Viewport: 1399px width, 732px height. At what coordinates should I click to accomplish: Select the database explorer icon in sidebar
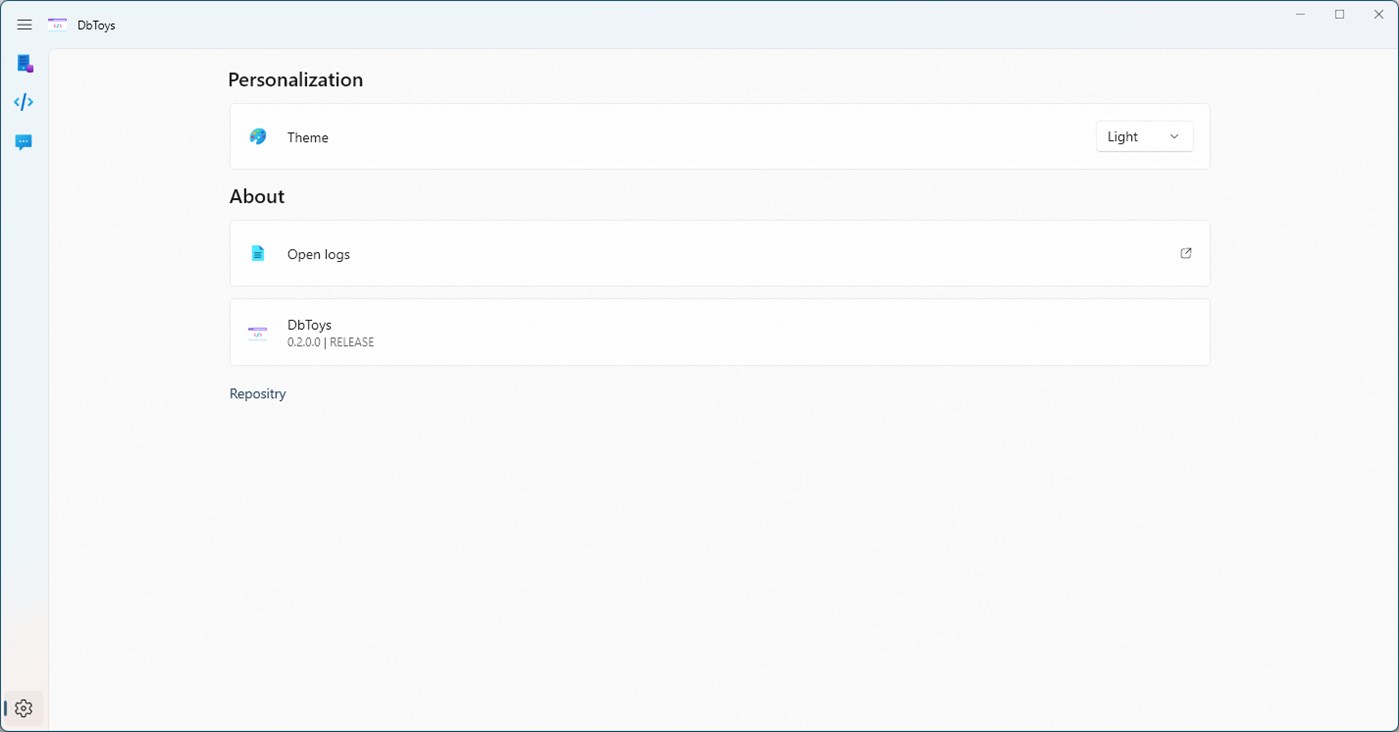click(x=24, y=62)
